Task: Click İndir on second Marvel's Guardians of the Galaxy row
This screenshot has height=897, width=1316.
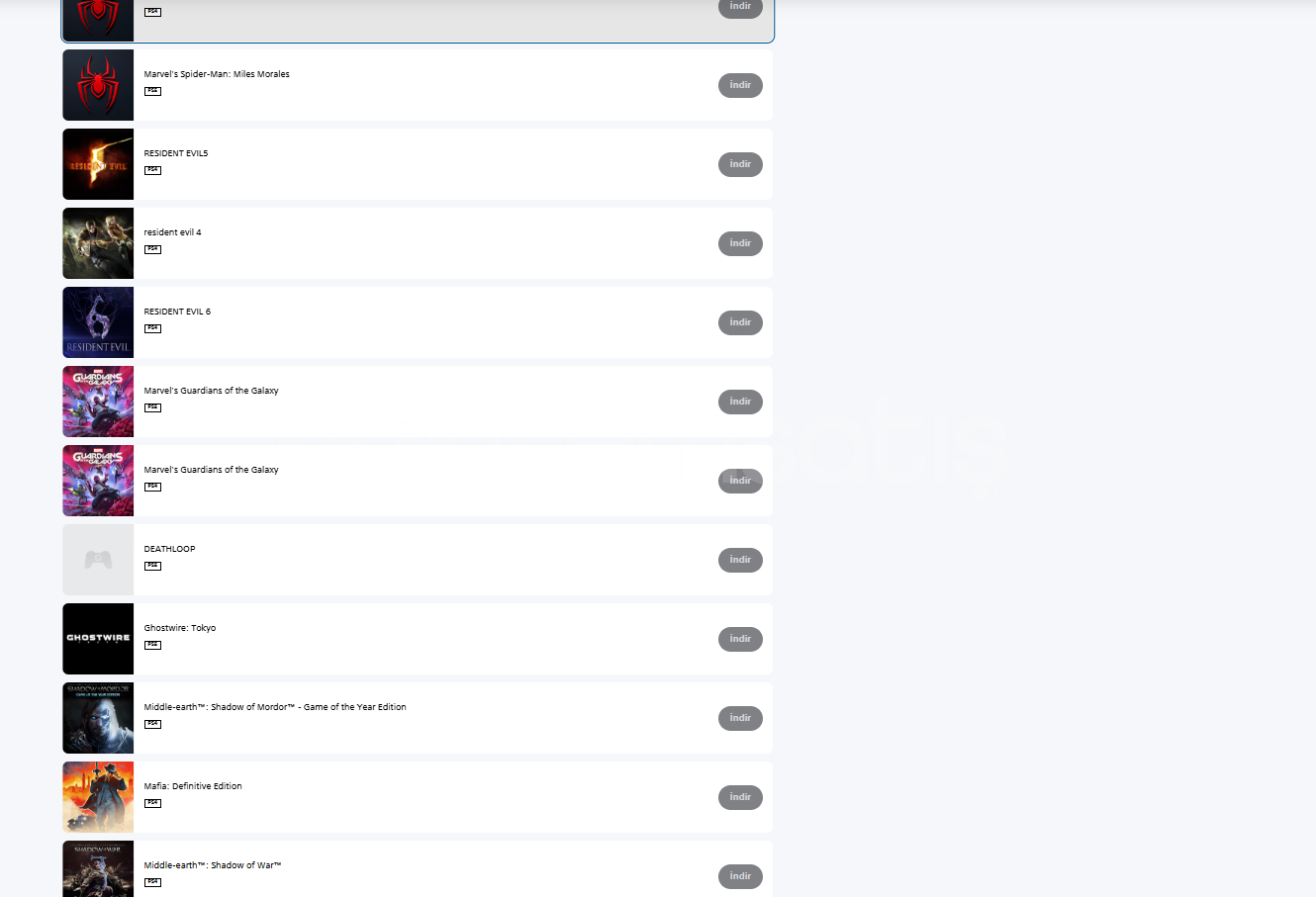Action: 740,481
